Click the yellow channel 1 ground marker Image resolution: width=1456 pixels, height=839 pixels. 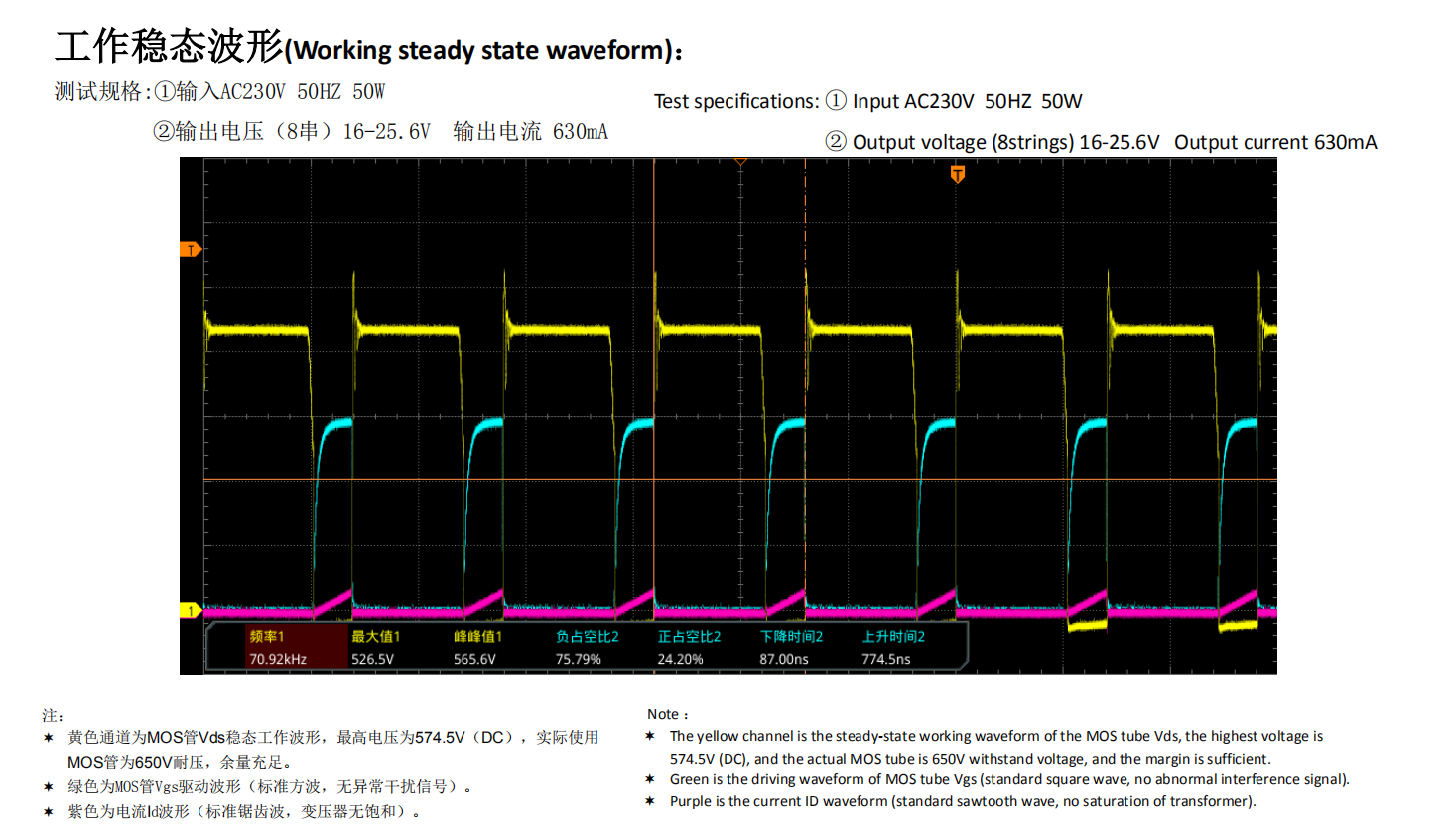[x=190, y=610]
